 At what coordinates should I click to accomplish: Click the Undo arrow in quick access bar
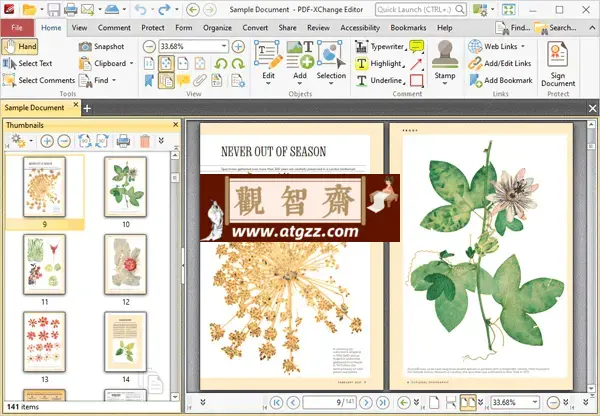click(x=140, y=9)
